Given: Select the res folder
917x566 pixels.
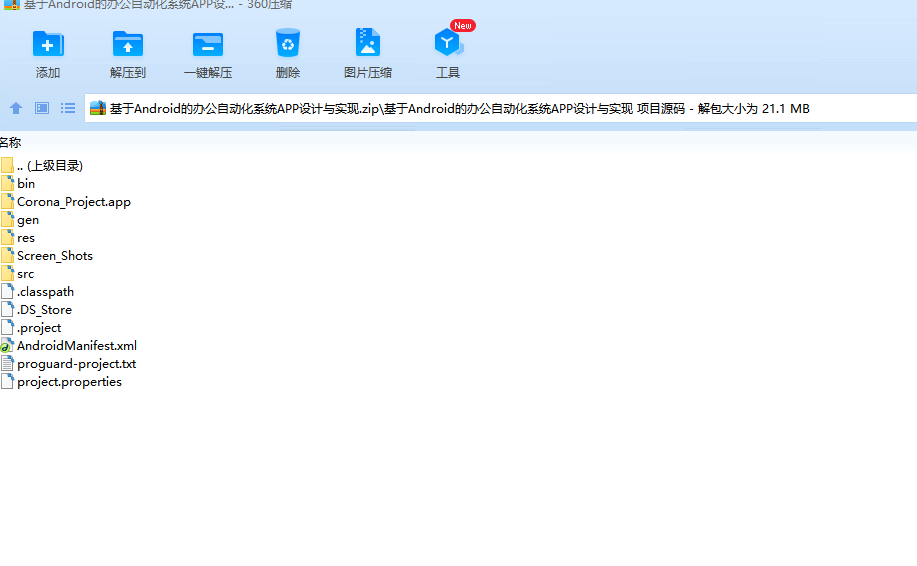Looking at the screenshot, I should 26,238.
